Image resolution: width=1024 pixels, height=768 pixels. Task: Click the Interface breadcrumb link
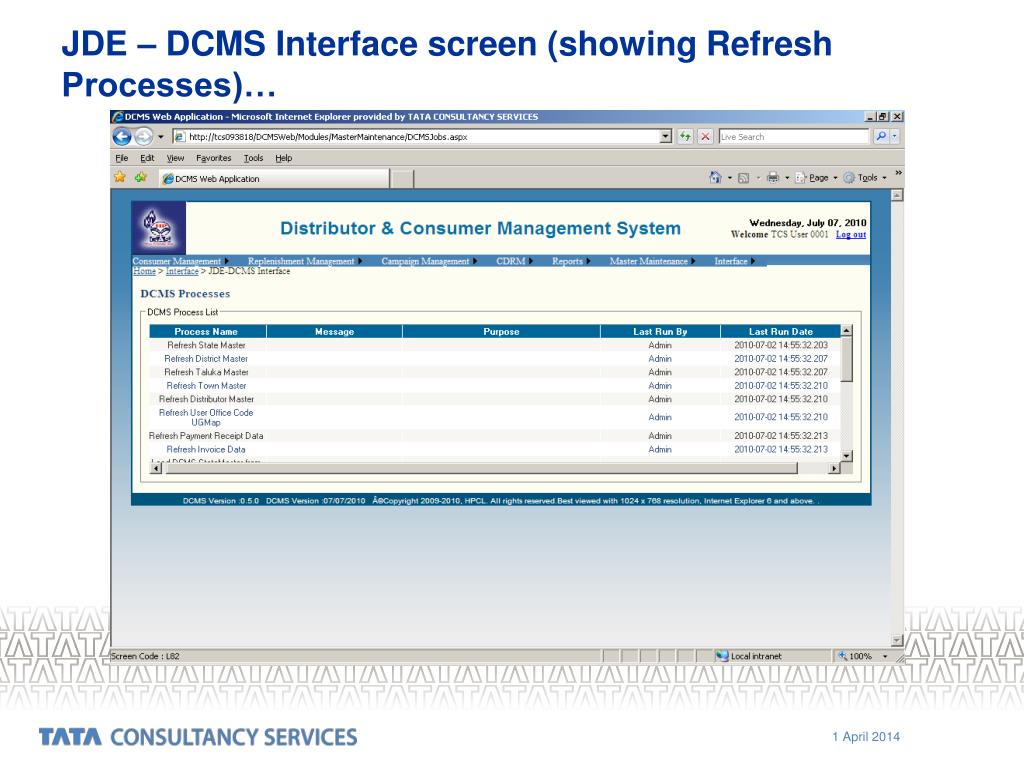pos(182,271)
